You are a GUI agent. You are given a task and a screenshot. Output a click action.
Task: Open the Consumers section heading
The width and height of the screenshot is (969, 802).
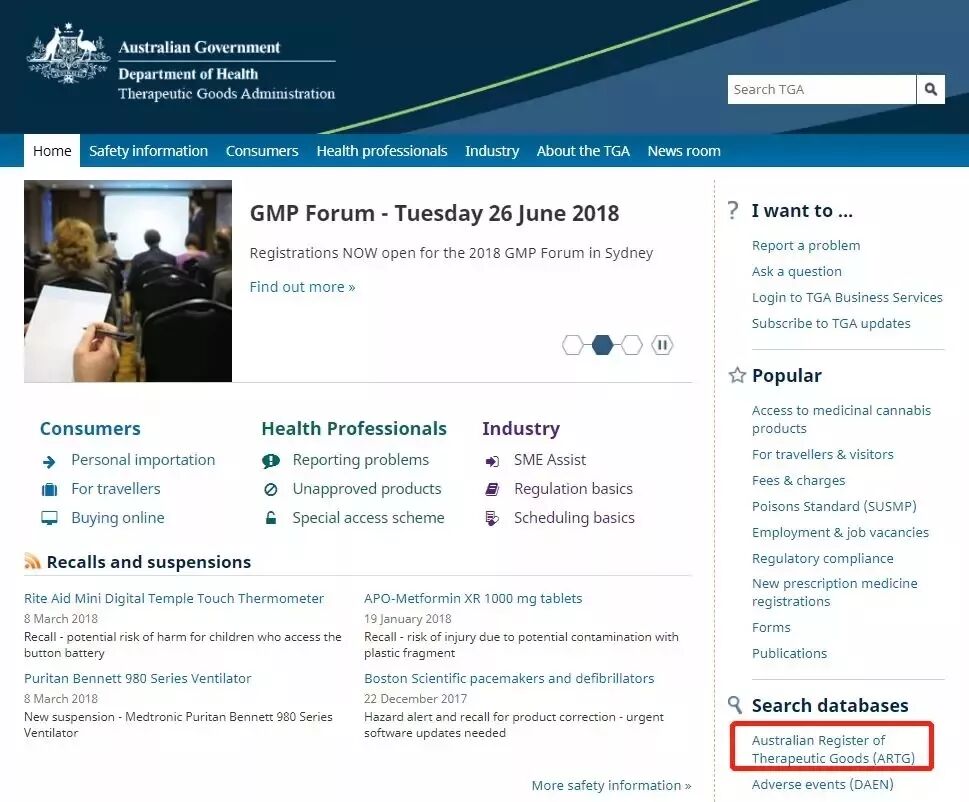coord(90,428)
